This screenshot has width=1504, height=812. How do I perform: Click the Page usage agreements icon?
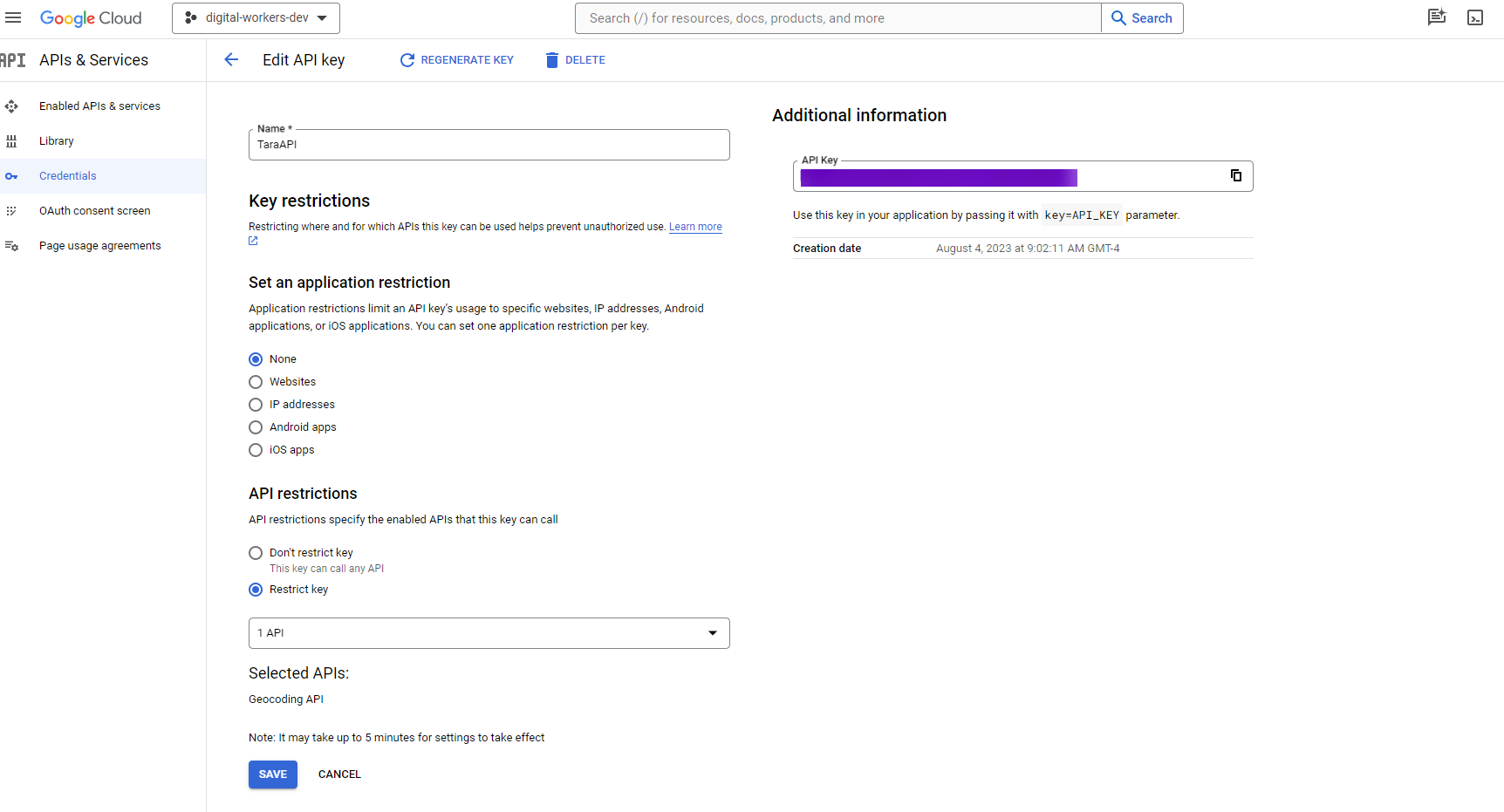point(11,246)
